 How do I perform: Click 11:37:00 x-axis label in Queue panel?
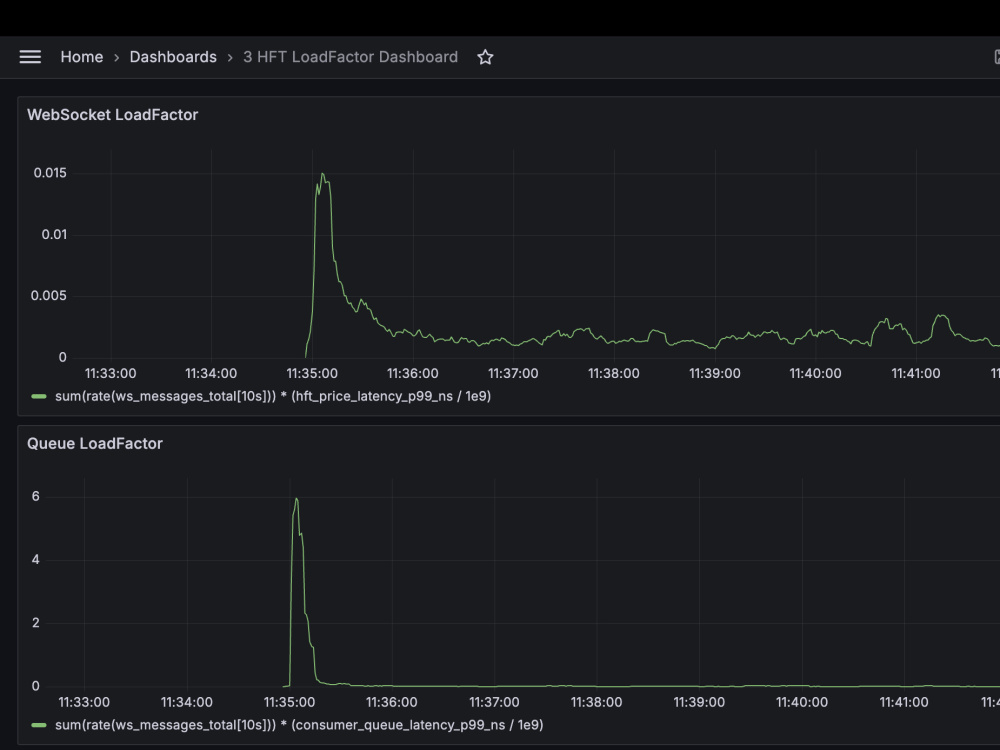click(x=494, y=702)
